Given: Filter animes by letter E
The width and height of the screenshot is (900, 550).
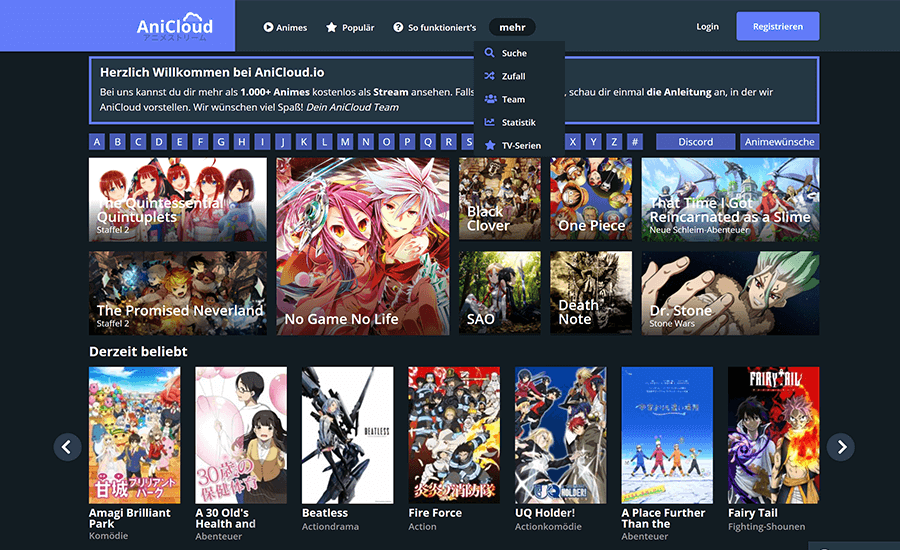Looking at the screenshot, I should click(x=180, y=142).
